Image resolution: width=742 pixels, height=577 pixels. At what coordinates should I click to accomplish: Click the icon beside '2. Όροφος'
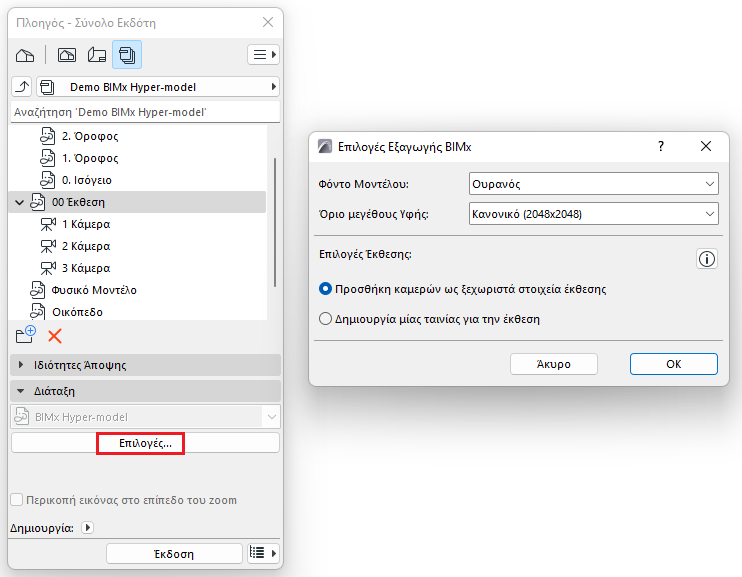[47, 136]
